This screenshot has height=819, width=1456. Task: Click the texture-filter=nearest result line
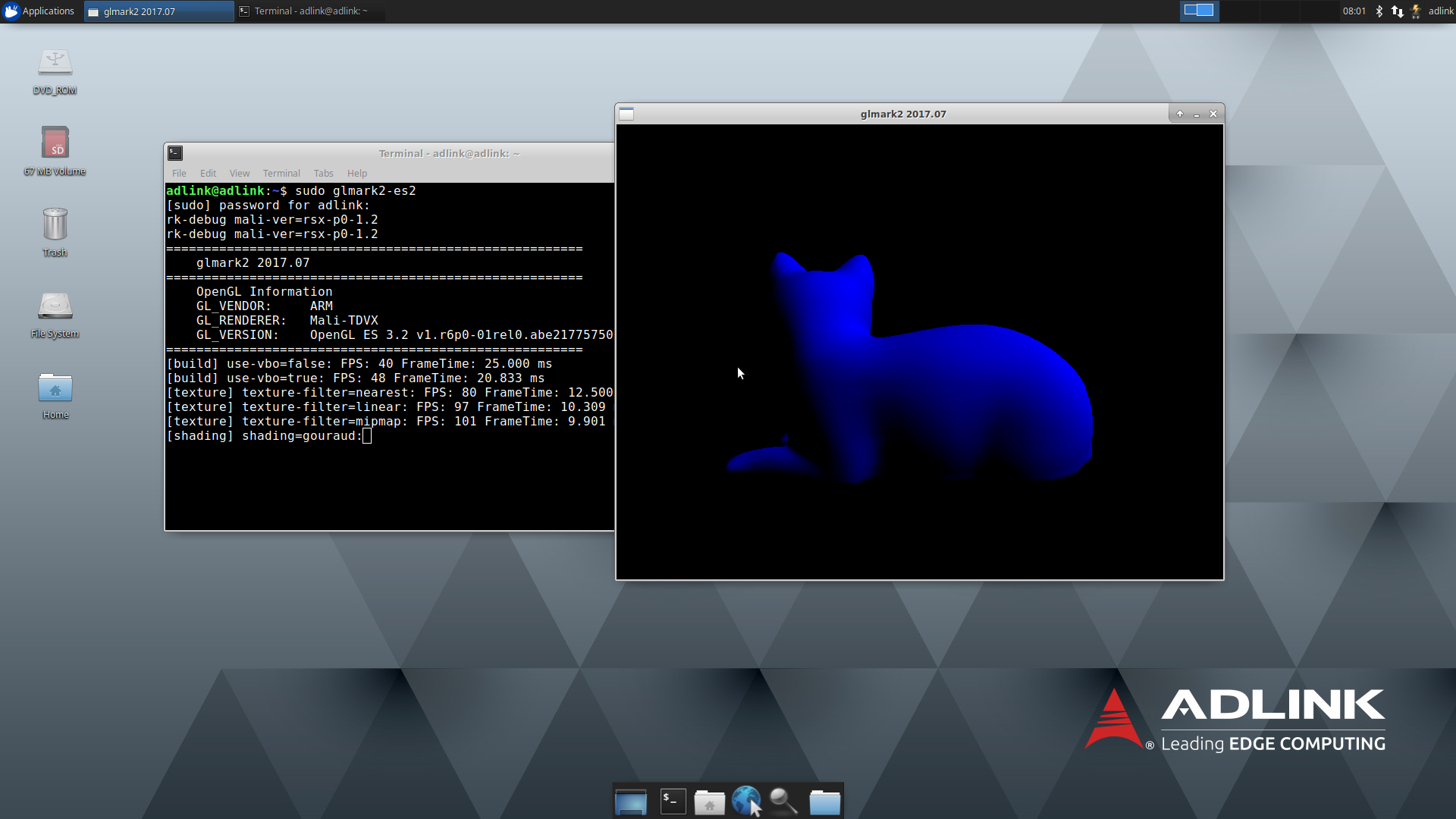(390, 393)
